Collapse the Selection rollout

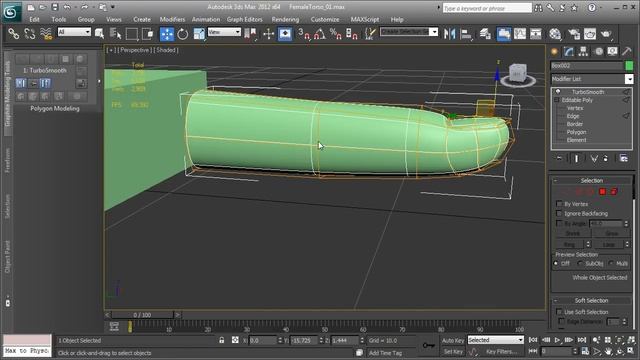coord(556,180)
